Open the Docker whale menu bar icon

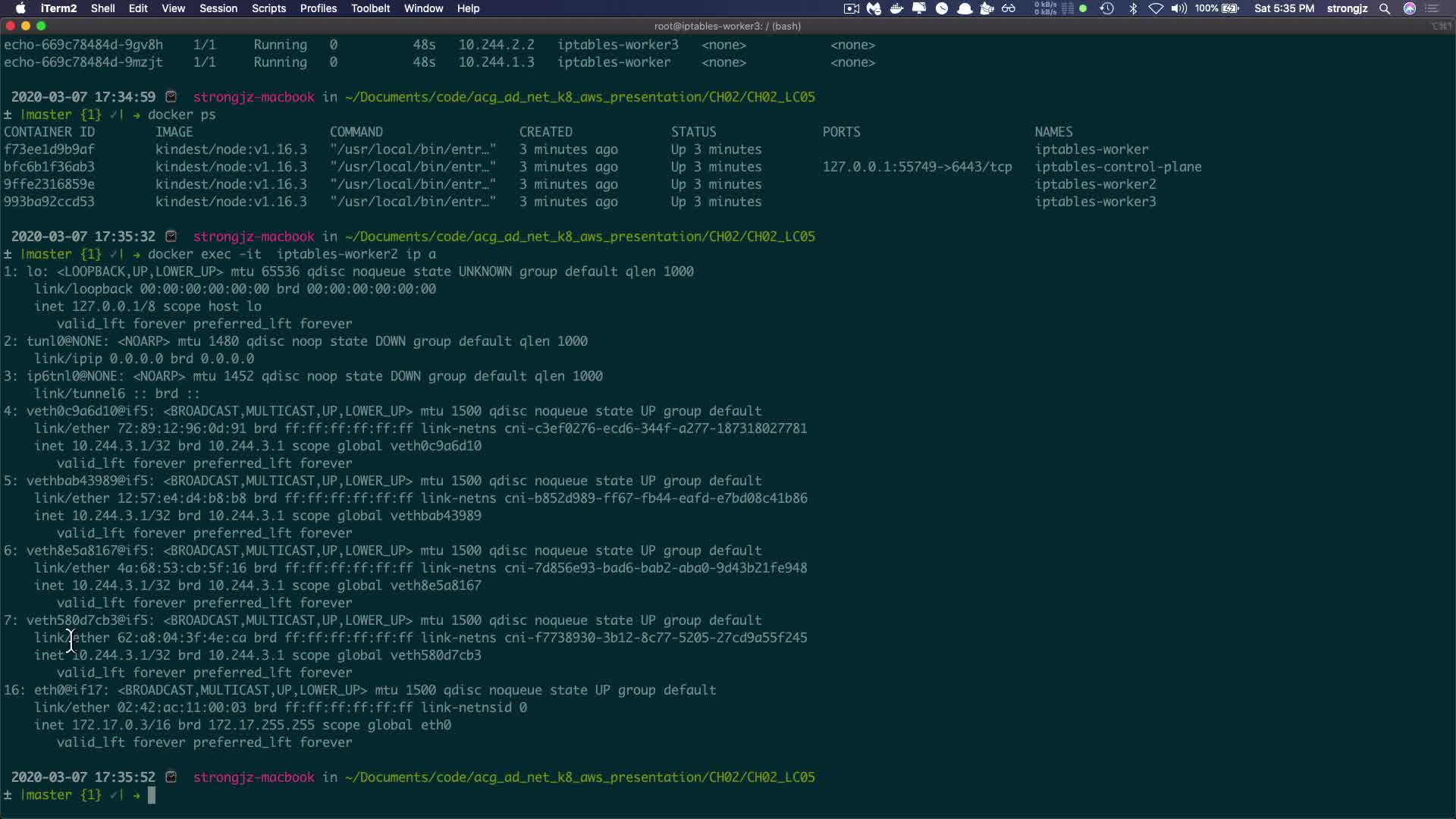896,8
